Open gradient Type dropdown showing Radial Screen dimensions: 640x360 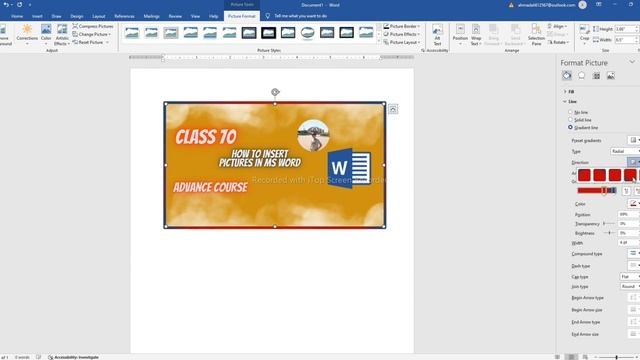(625, 151)
